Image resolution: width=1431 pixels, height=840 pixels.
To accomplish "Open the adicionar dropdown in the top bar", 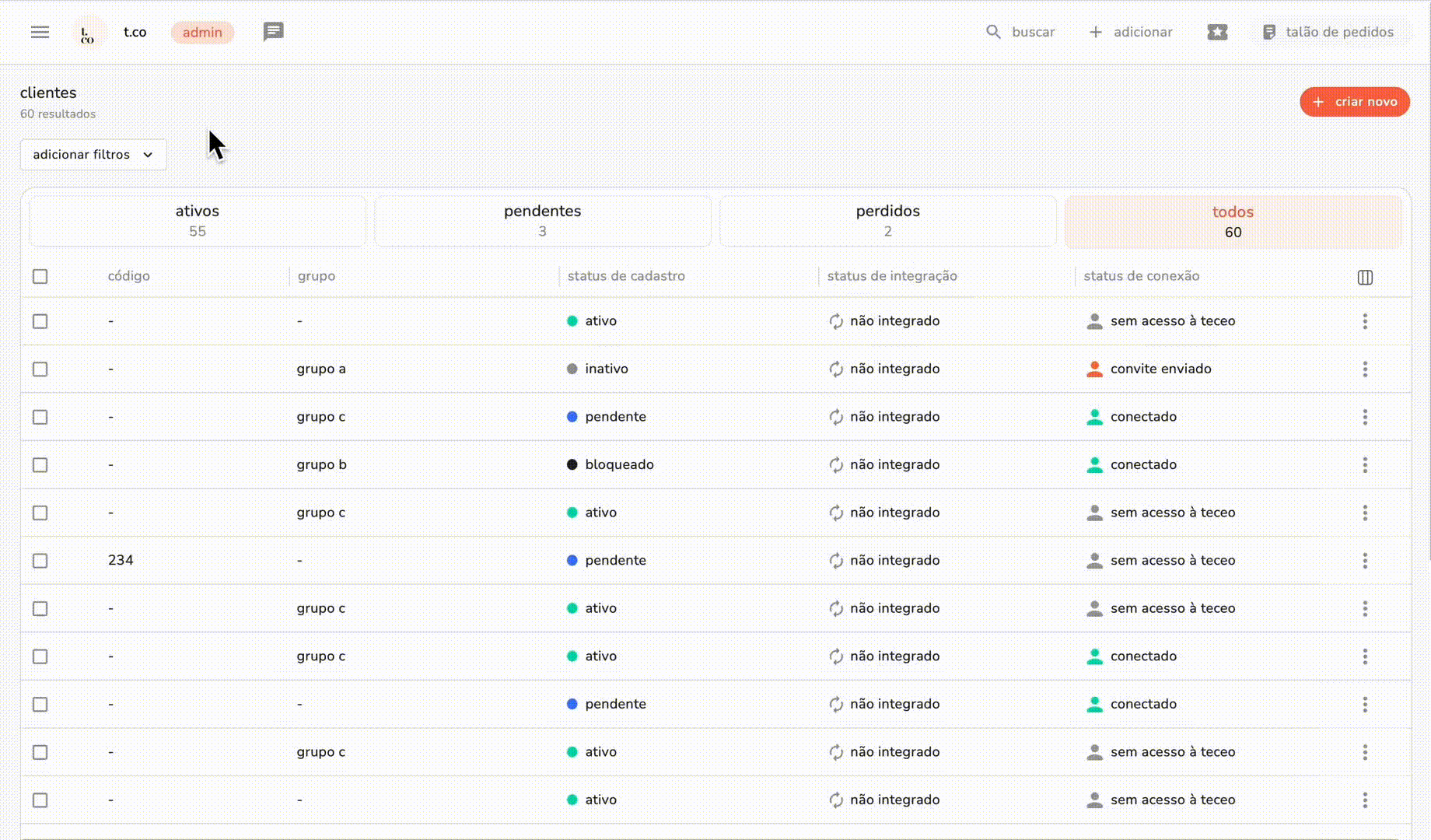I will (1131, 32).
